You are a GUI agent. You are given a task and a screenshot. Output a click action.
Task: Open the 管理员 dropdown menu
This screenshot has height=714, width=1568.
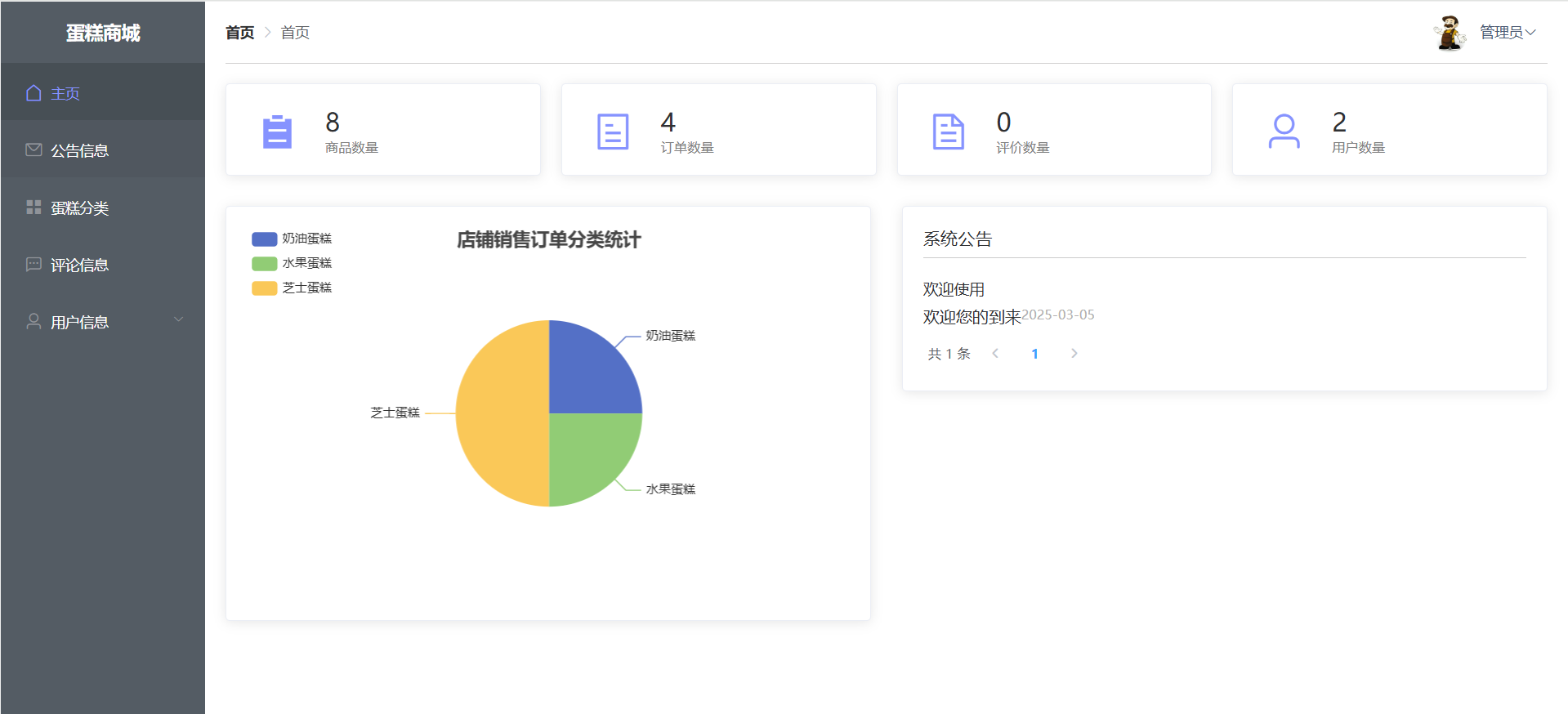click(x=1508, y=33)
